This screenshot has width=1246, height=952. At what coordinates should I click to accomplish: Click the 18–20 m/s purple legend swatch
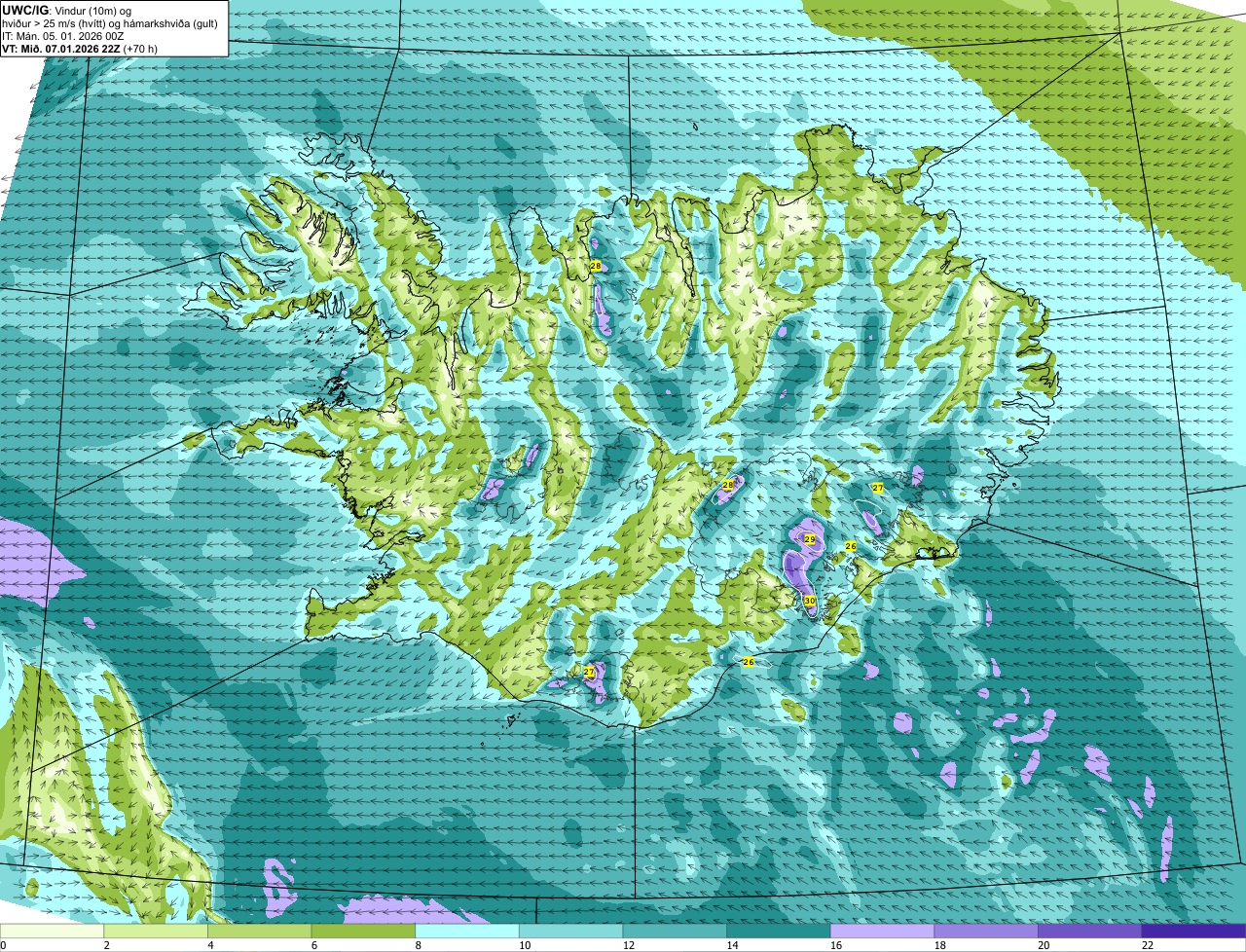(986, 932)
